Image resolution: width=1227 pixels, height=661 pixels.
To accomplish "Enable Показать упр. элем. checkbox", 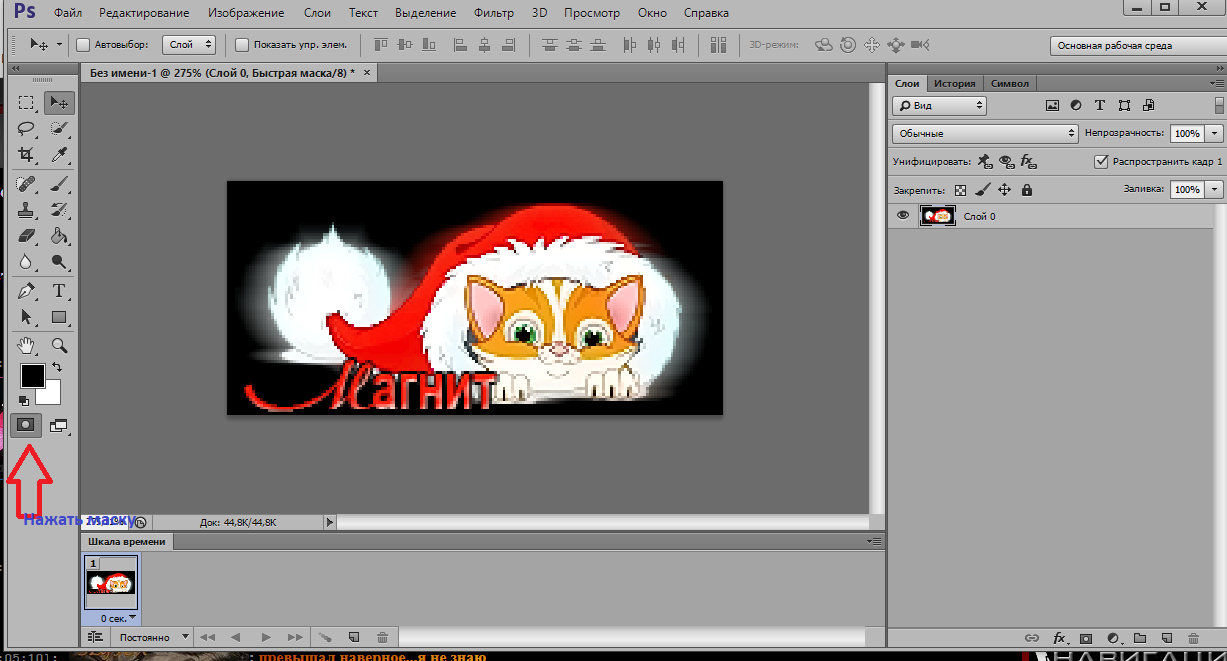I will coord(242,45).
